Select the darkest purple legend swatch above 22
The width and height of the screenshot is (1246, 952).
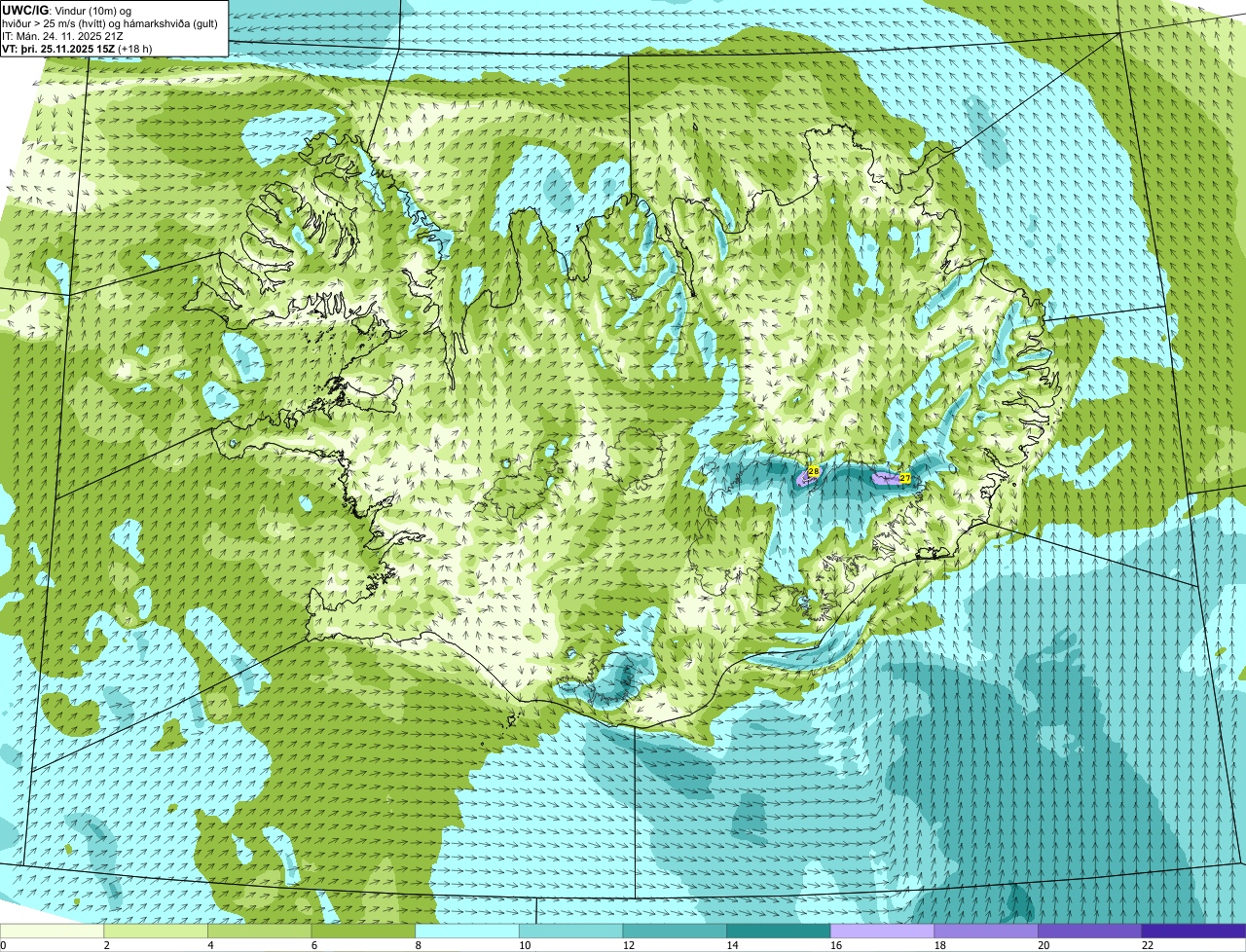point(1193,931)
